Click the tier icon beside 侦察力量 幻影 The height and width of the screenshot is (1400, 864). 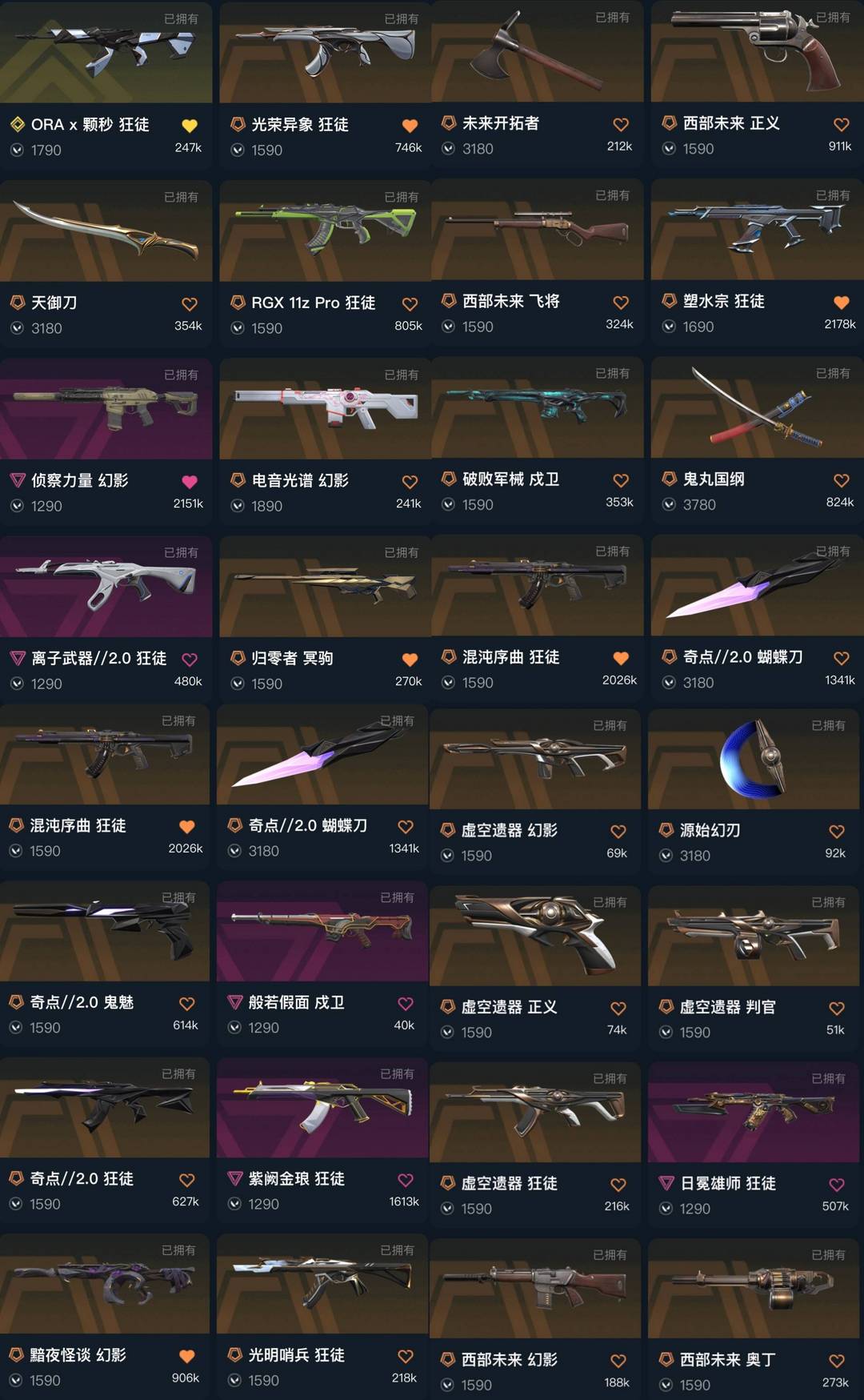[x=18, y=480]
